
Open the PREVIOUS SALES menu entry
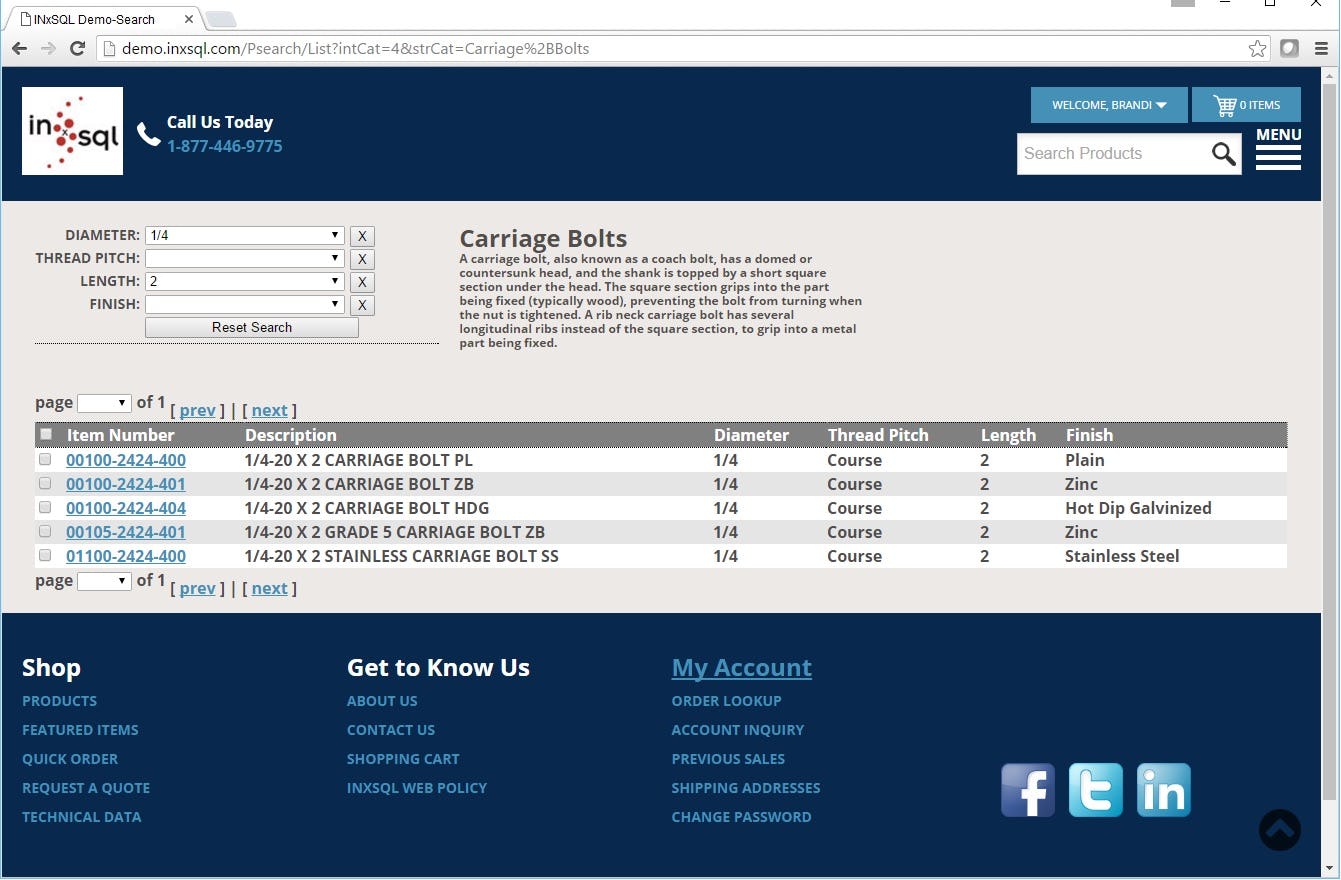tap(728, 759)
